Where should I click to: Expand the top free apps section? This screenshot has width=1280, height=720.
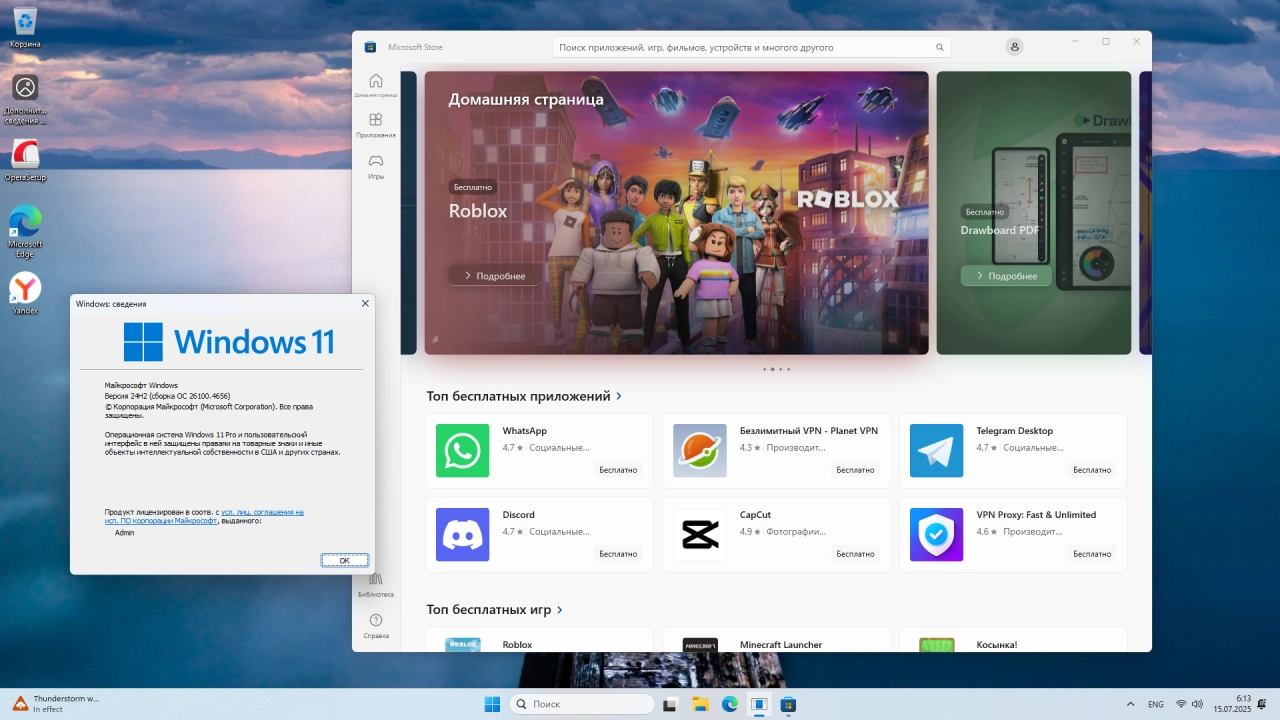coord(619,396)
